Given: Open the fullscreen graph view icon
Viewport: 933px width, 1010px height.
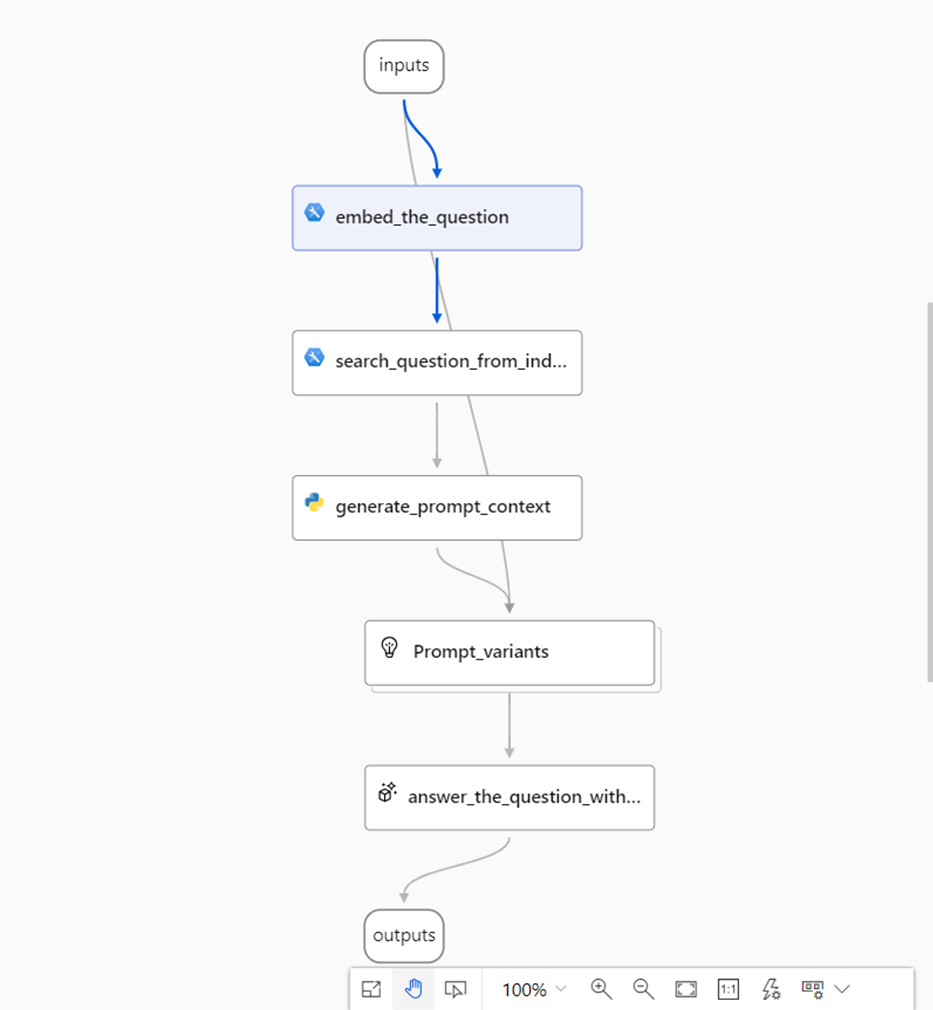Looking at the screenshot, I should click(371, 989).
